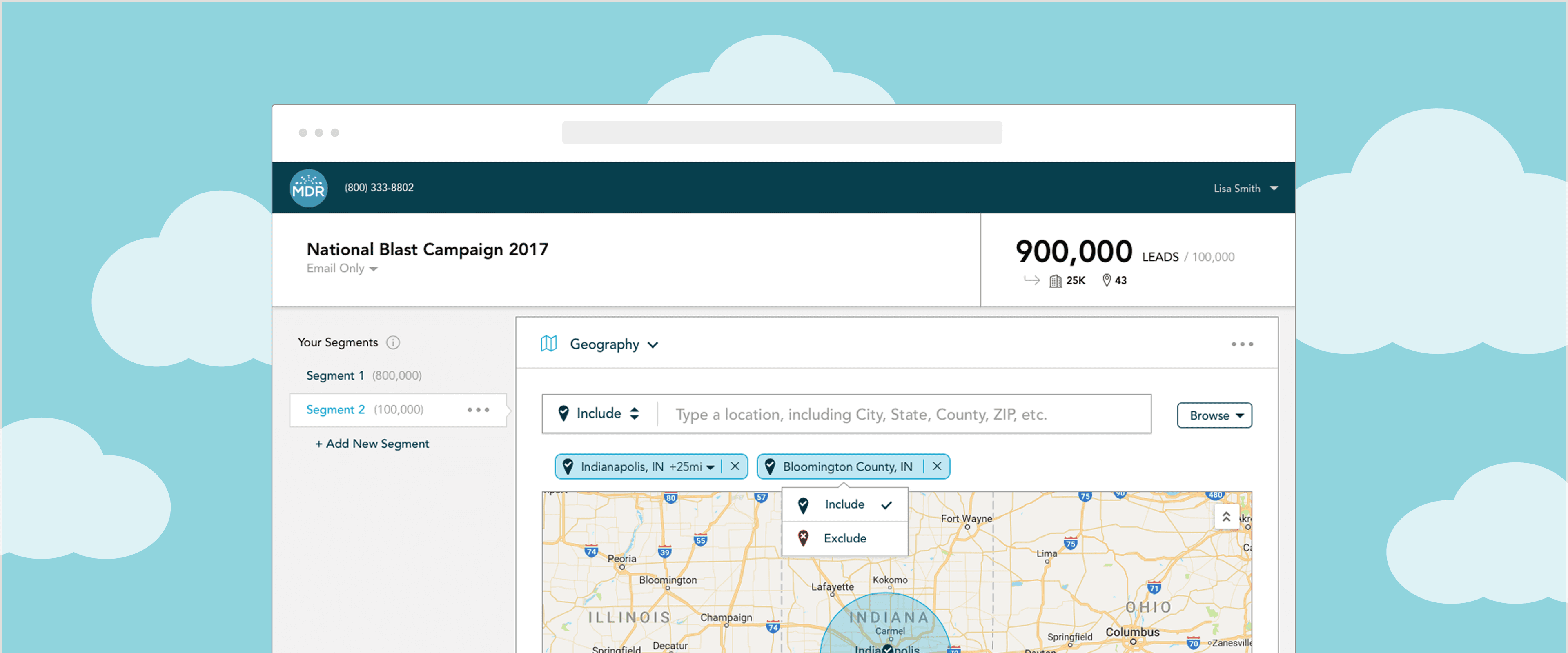
Task: Choose Include in the popup menu
Action: coord(845,504)
